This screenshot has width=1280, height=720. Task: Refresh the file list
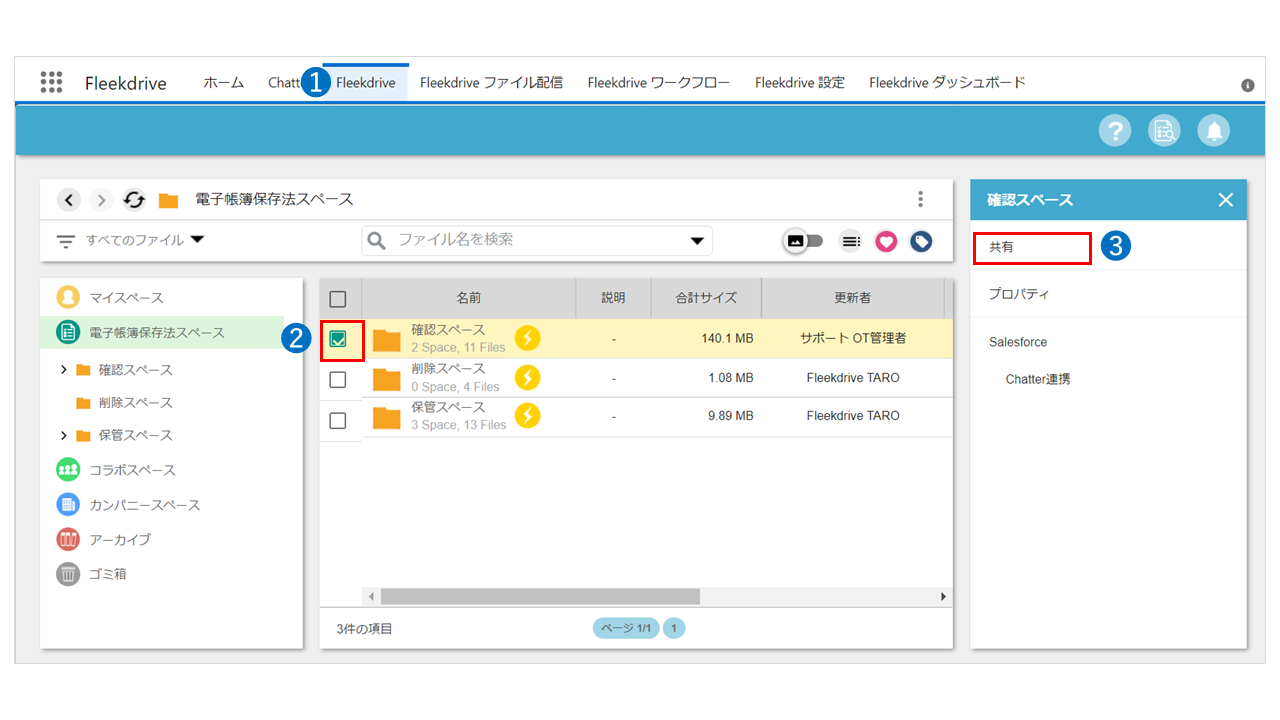(x=134, y=200)
